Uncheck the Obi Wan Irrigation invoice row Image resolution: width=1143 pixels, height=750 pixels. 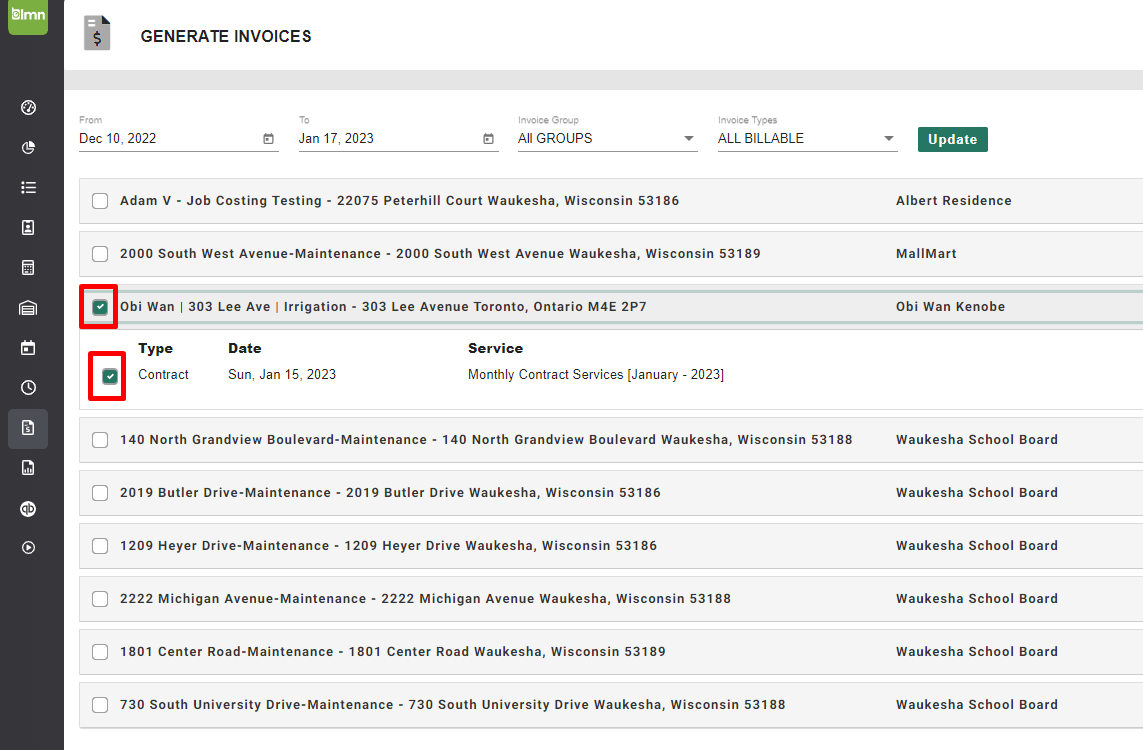[99, 307]
